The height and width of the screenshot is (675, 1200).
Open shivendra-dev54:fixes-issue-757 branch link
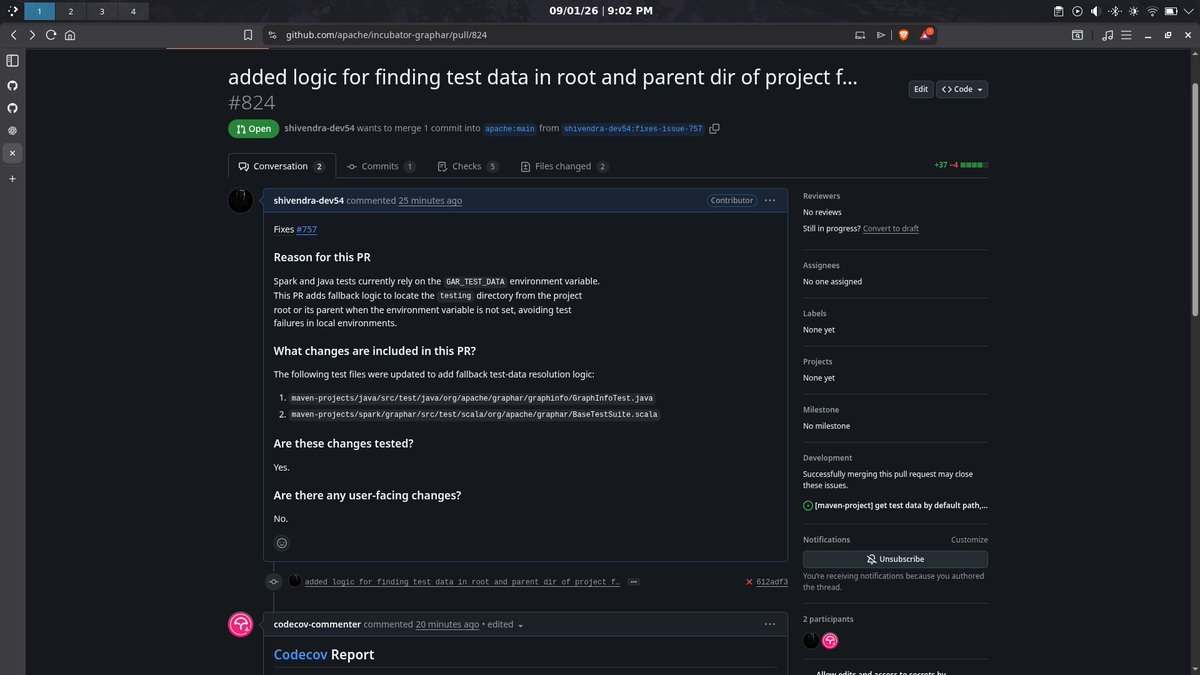click(633, 129)
